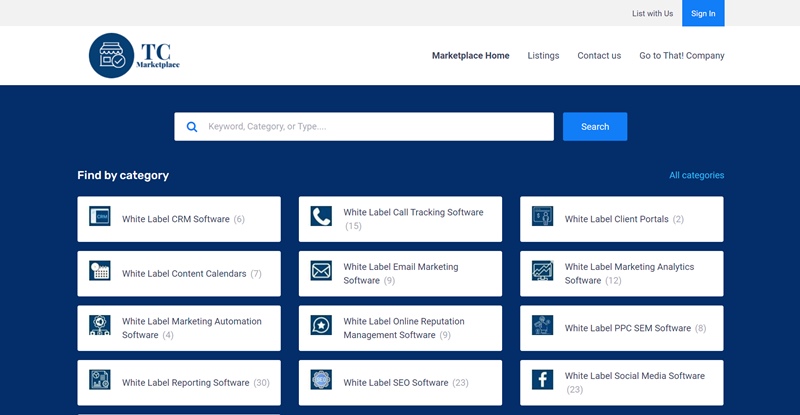Viewport: 800px width, 415px height.
Task: Click the Facebook icon for Social Media Software
Action: [x=542, y=380]
